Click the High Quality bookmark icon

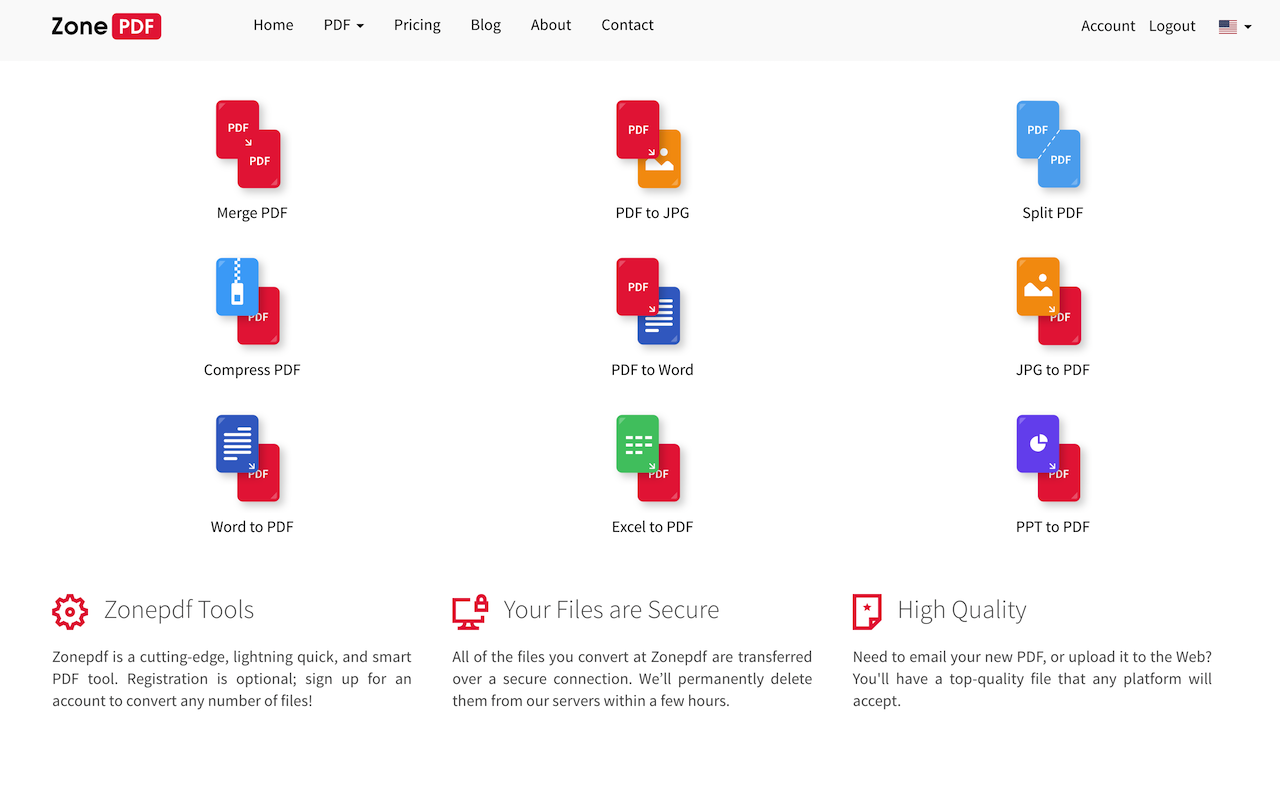(x=866, y=611)
